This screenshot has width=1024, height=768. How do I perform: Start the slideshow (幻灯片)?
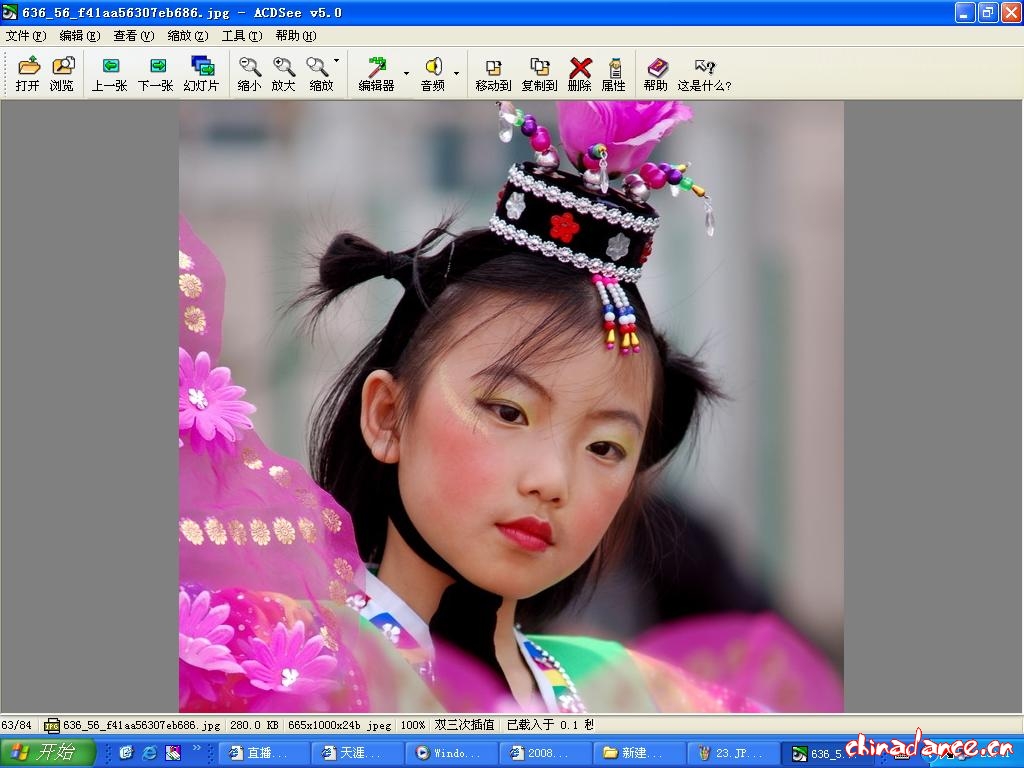(201, 74)
